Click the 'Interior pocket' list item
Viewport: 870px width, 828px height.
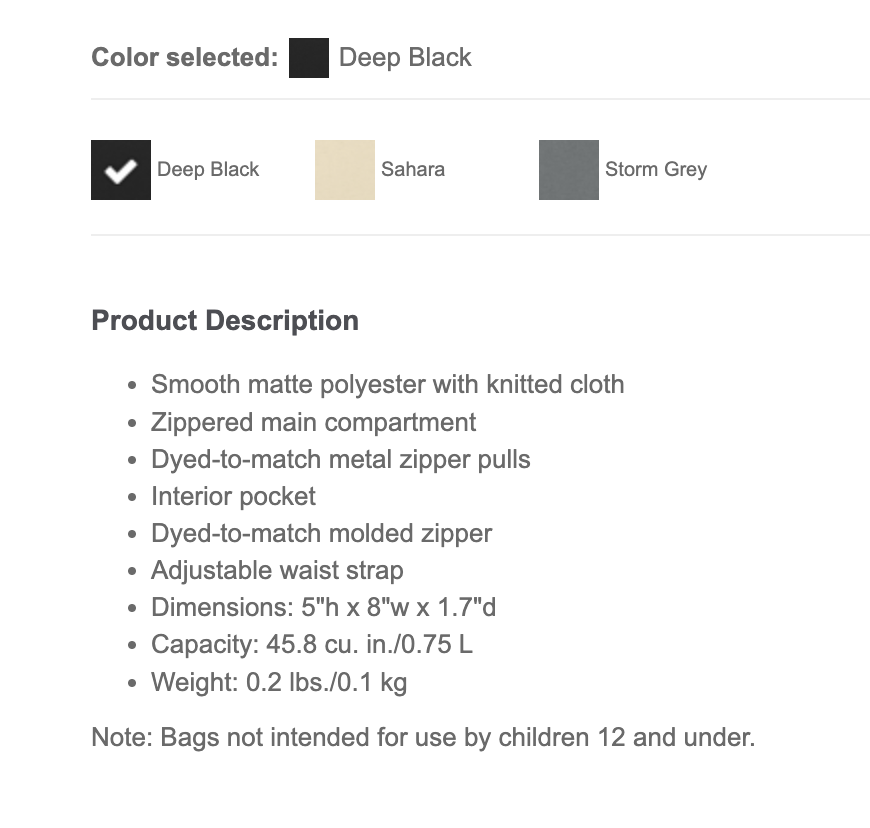tap(233, 496)
